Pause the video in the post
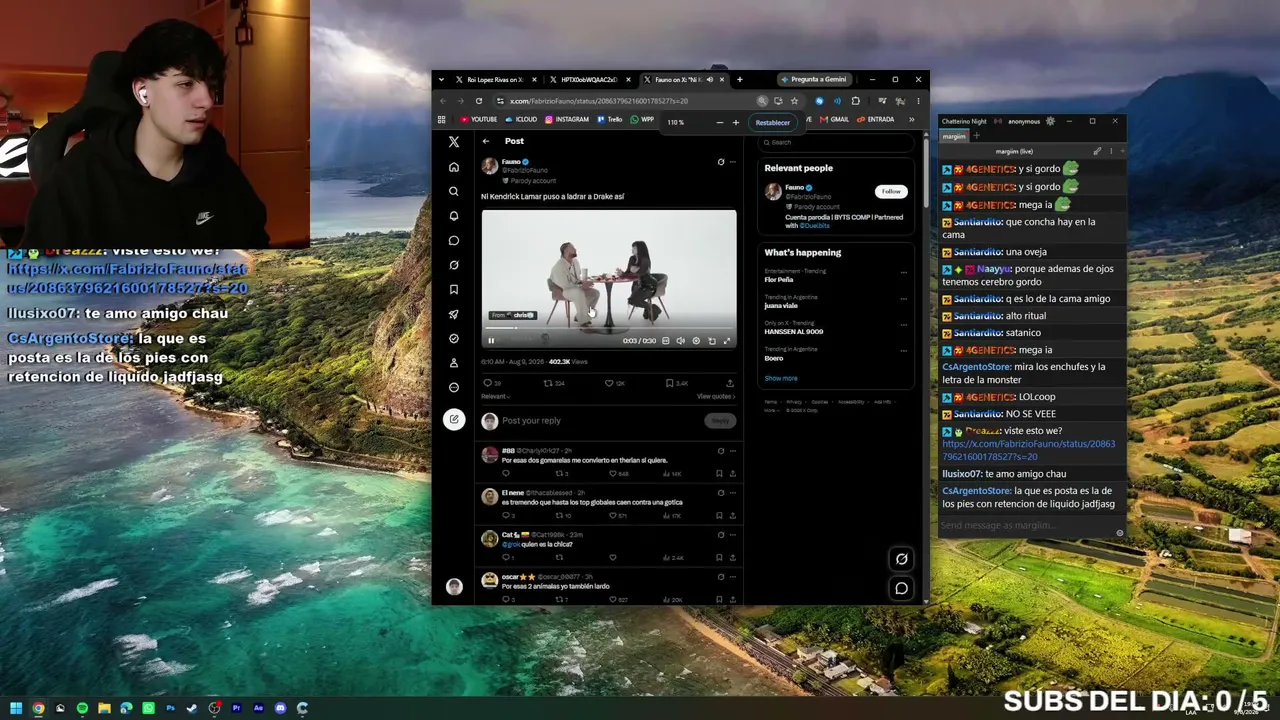The height and width of the screenshot is (720, 1280). 491,341
